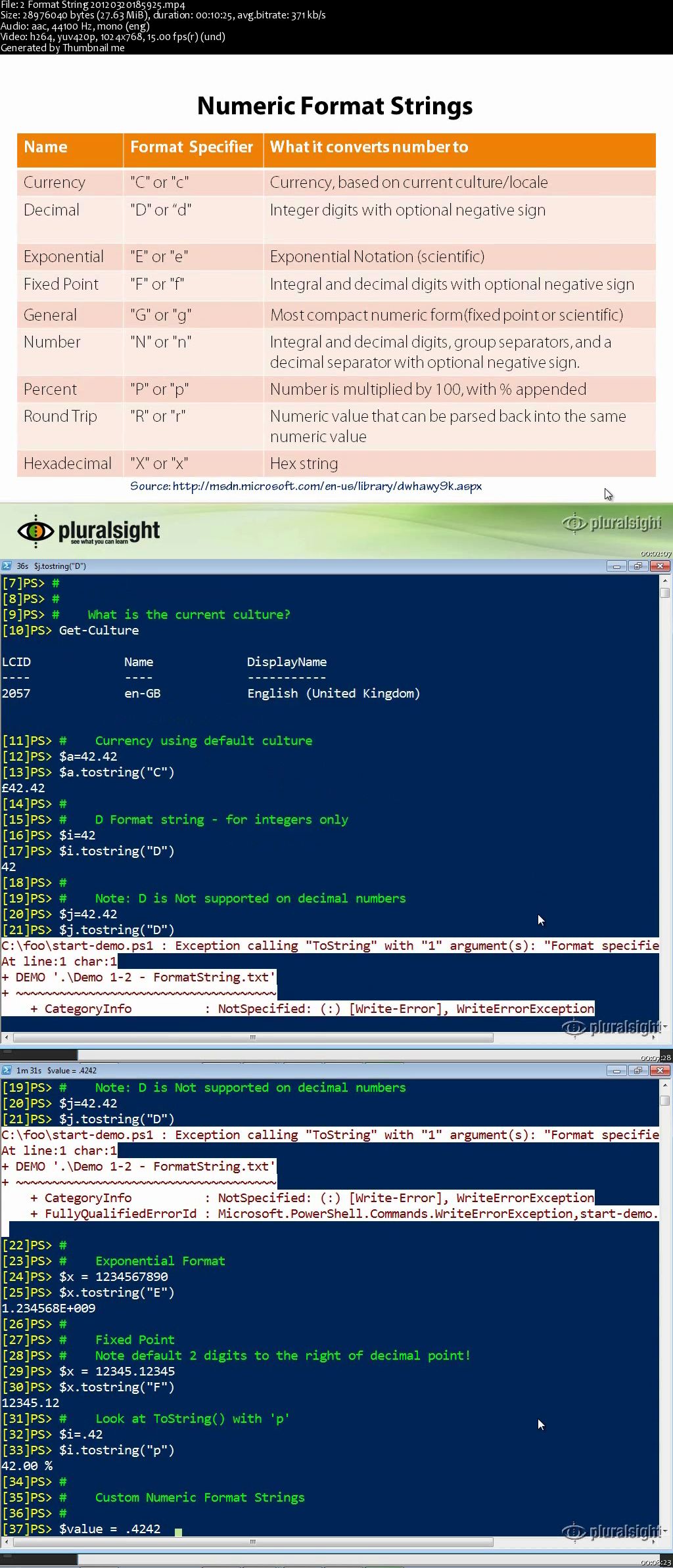Close the '36s $j.tostring("D")' console window
Image resolution: width=673 pixels, height=1568 pixels.
[660, 566]
